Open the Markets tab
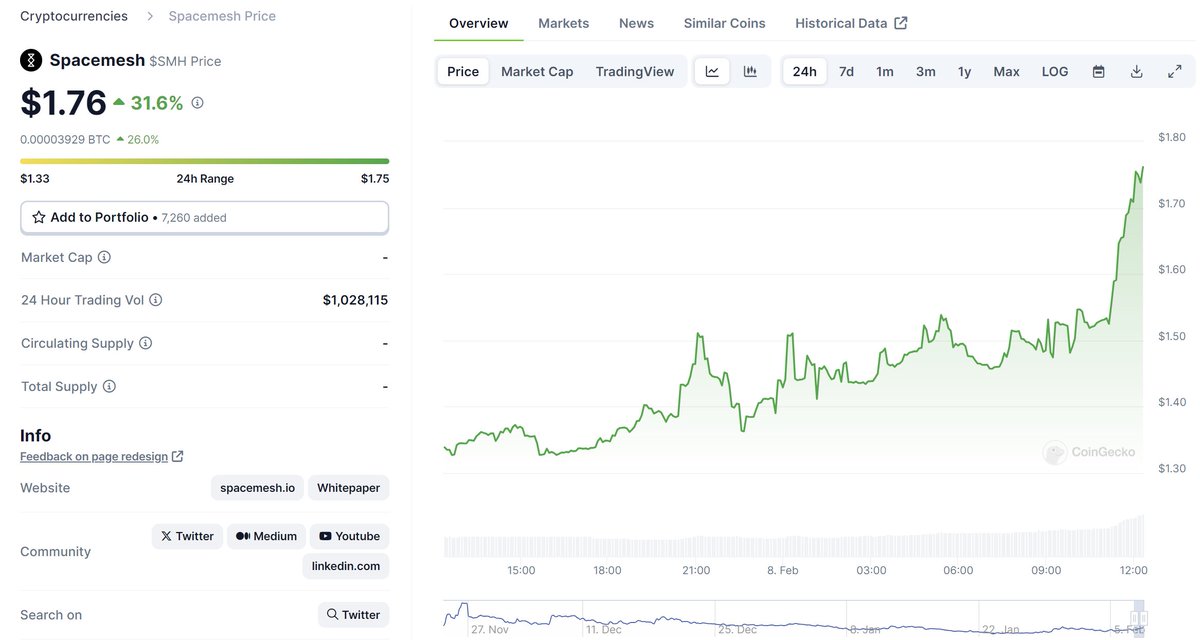Image resolution: width=1200 pixels, height=640 pixels. [x=563, y=23]
